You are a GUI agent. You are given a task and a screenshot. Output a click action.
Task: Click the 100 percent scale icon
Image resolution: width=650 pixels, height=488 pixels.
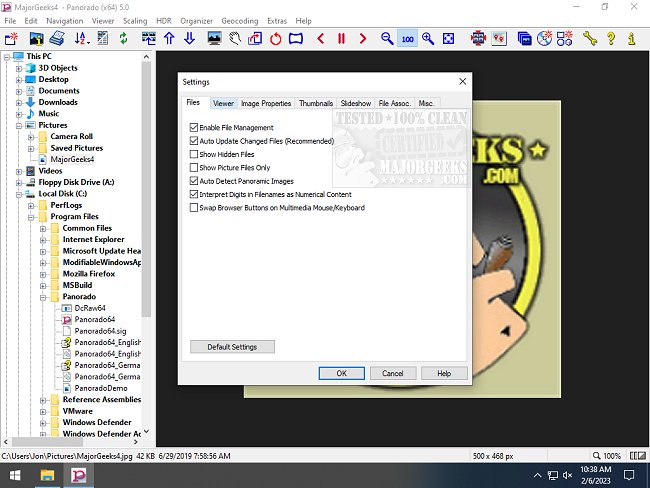pos(407,39)
